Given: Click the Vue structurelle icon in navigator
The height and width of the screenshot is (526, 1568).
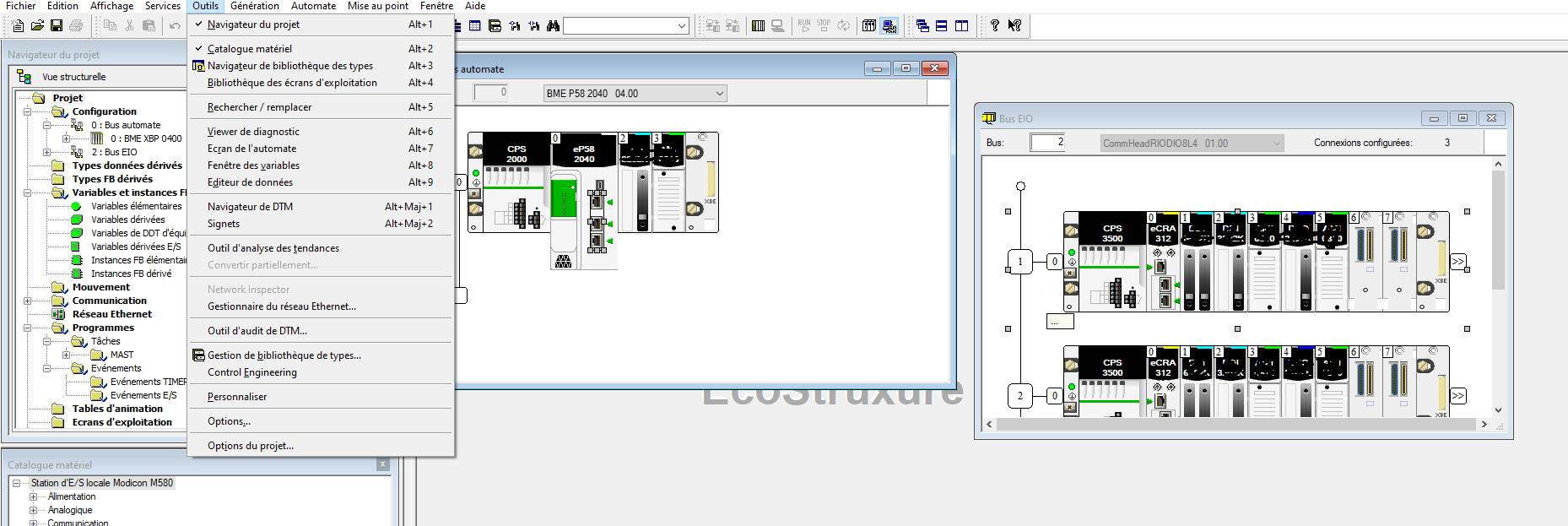Looking at the screenshot, I should click(24, 77).
